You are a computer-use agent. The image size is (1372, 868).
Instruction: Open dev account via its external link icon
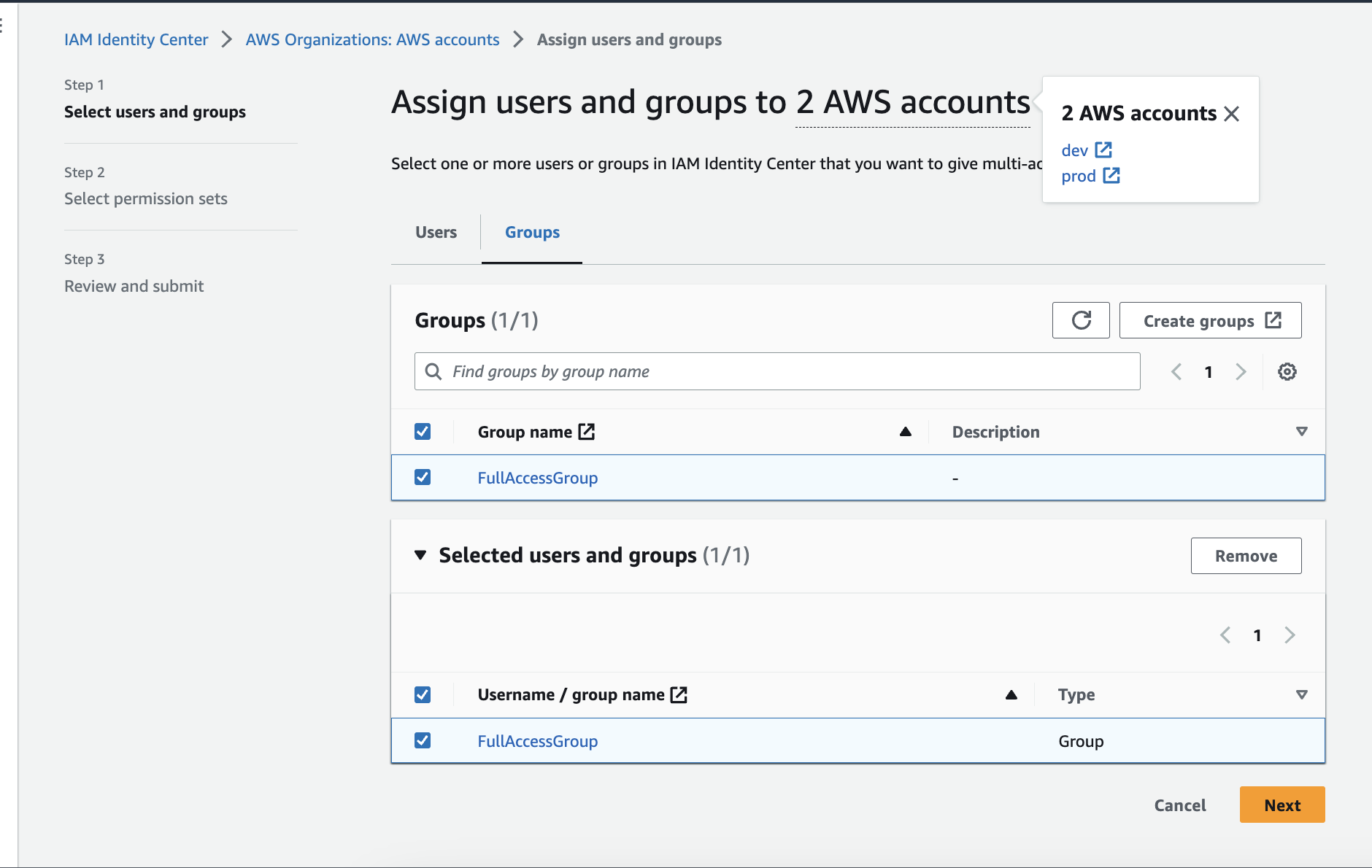pos(1104,150)
